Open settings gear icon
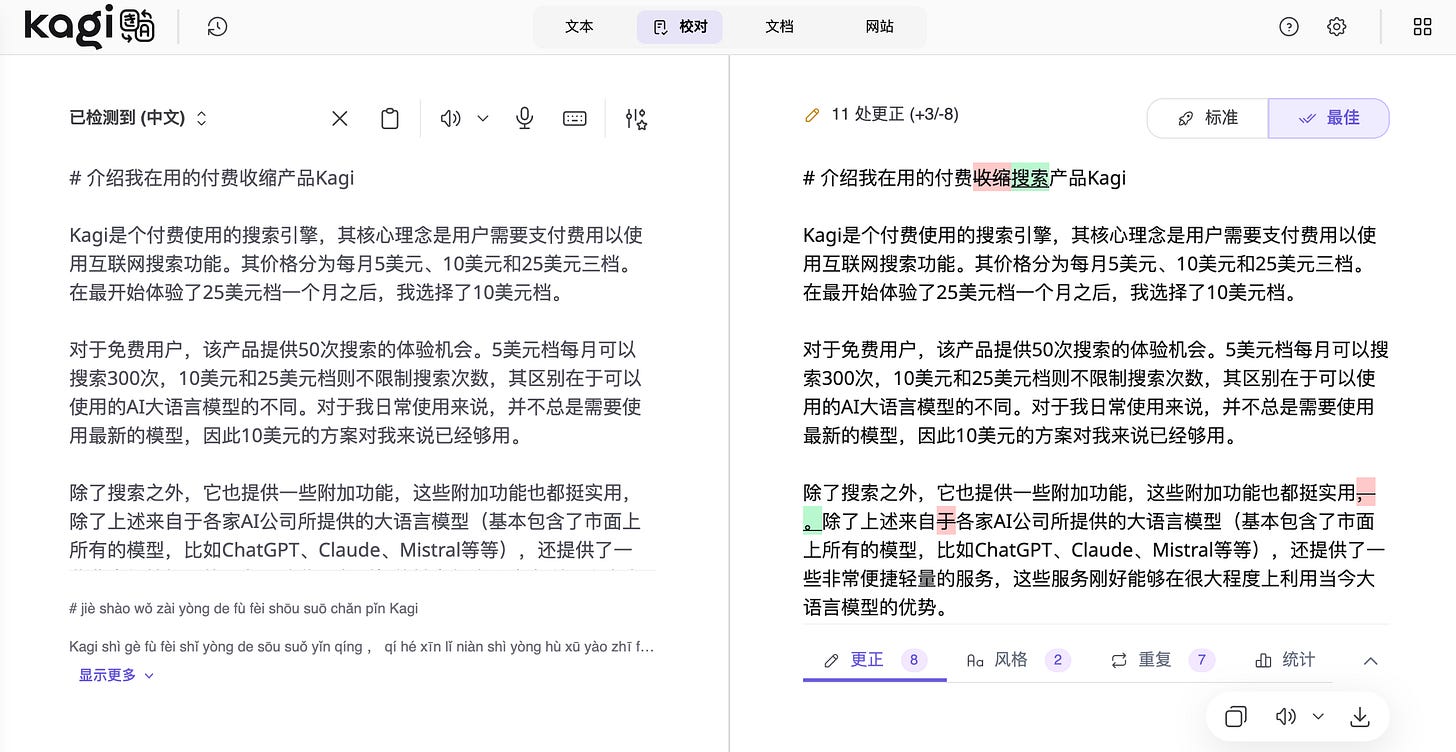 point(1337,27)
